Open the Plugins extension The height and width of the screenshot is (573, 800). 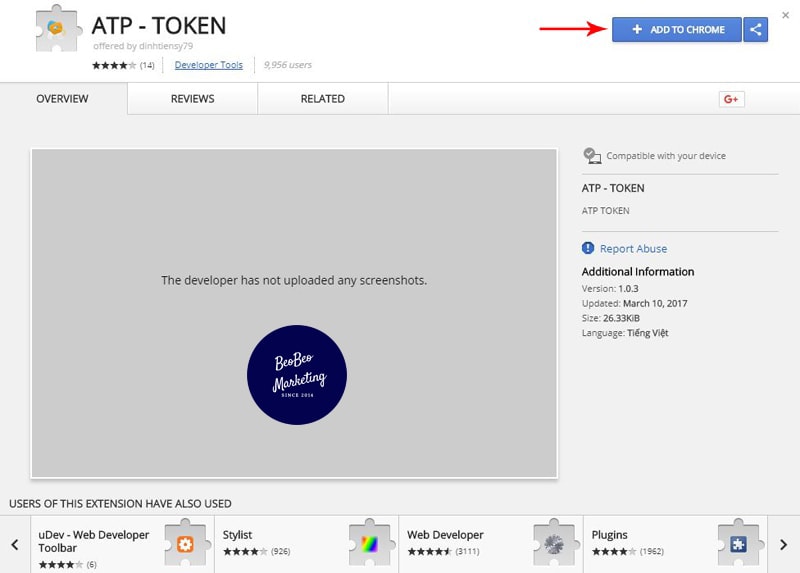pyautogui.click(x=676, y=544)
